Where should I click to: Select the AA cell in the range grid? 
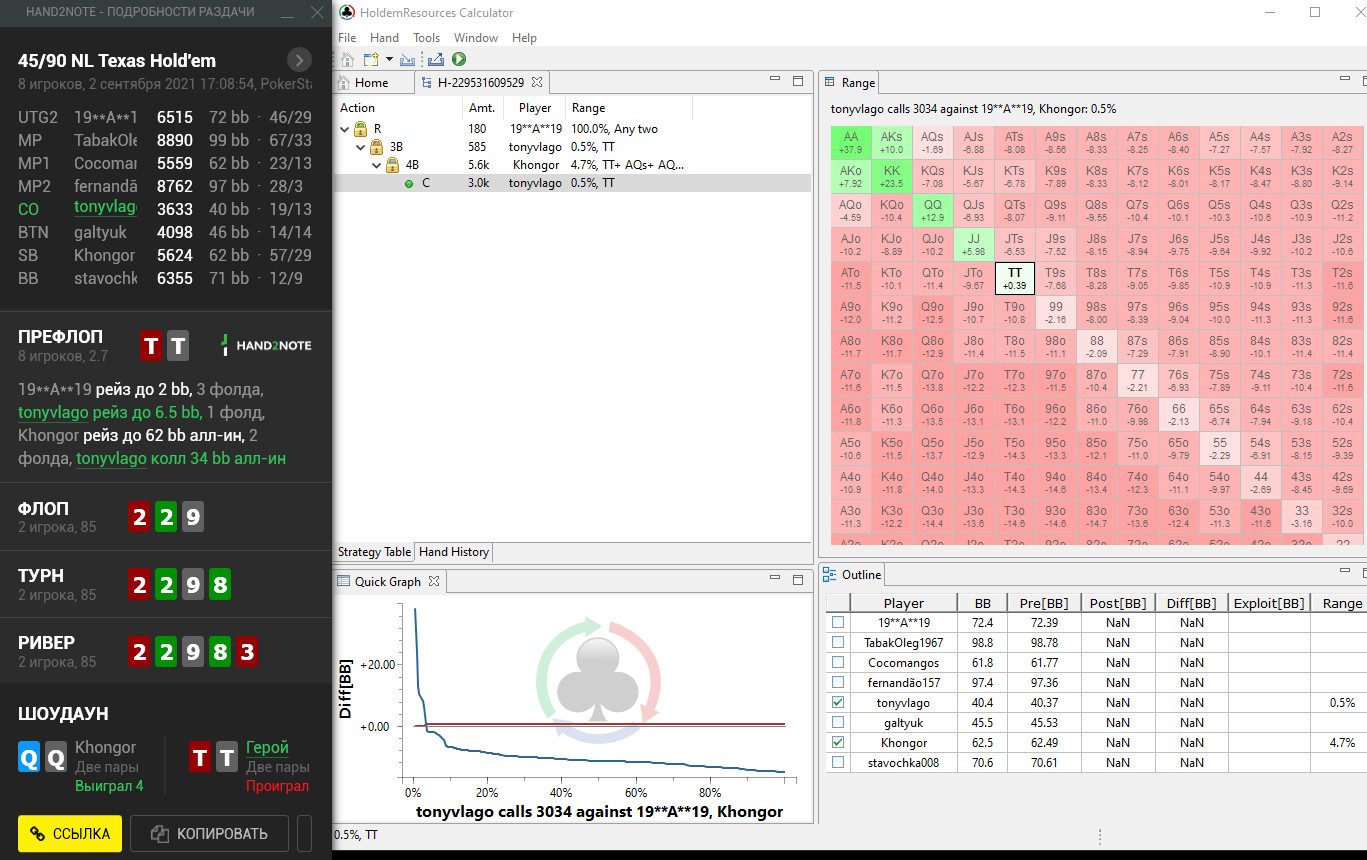(x=851, y=143)
